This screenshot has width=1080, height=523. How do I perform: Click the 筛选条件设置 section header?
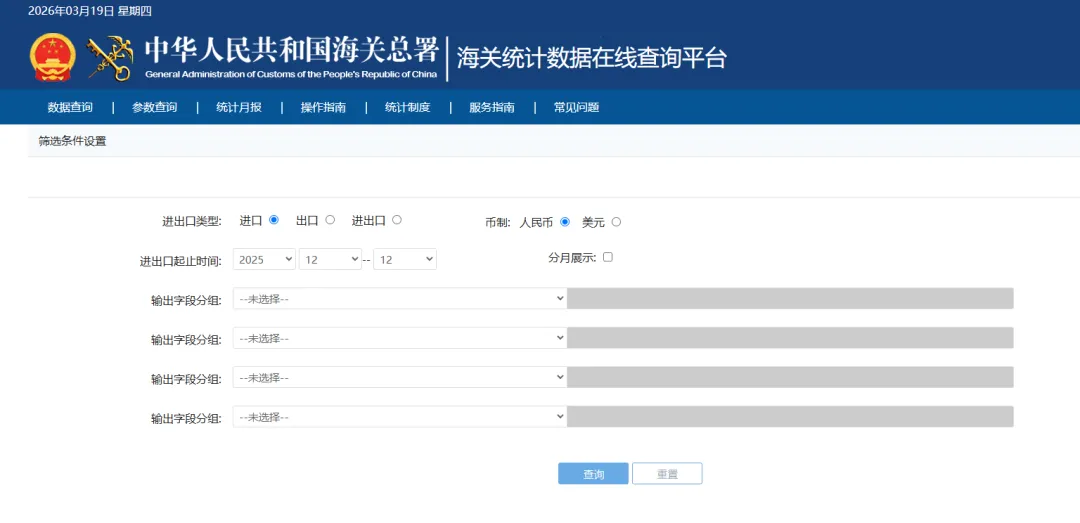point(72,142)
